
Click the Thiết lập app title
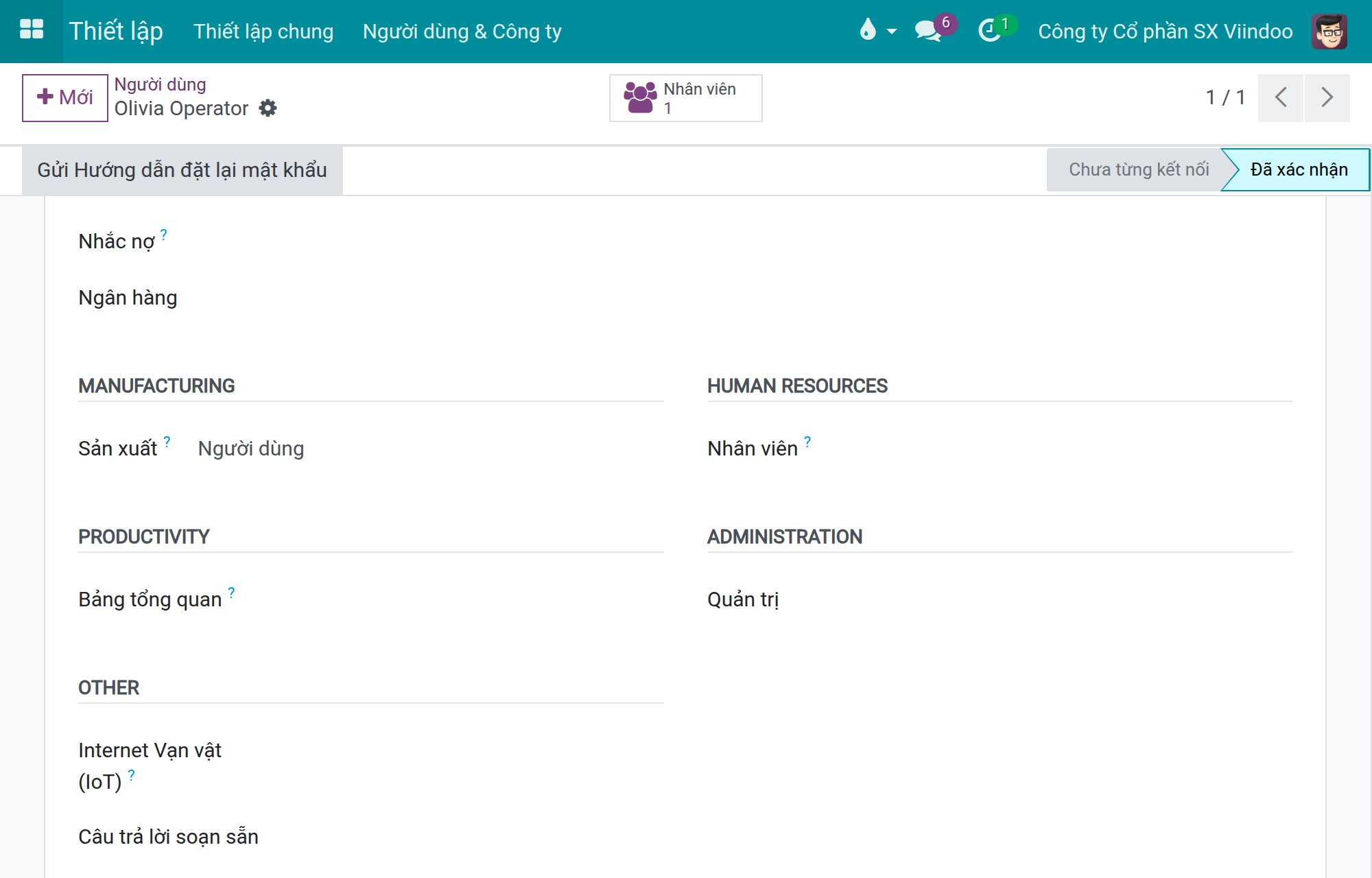116,32
